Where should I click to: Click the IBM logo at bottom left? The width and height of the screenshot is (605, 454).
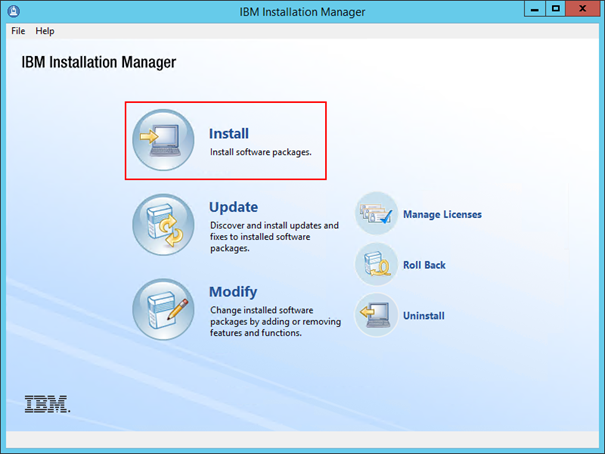click(x=46, y=404)
